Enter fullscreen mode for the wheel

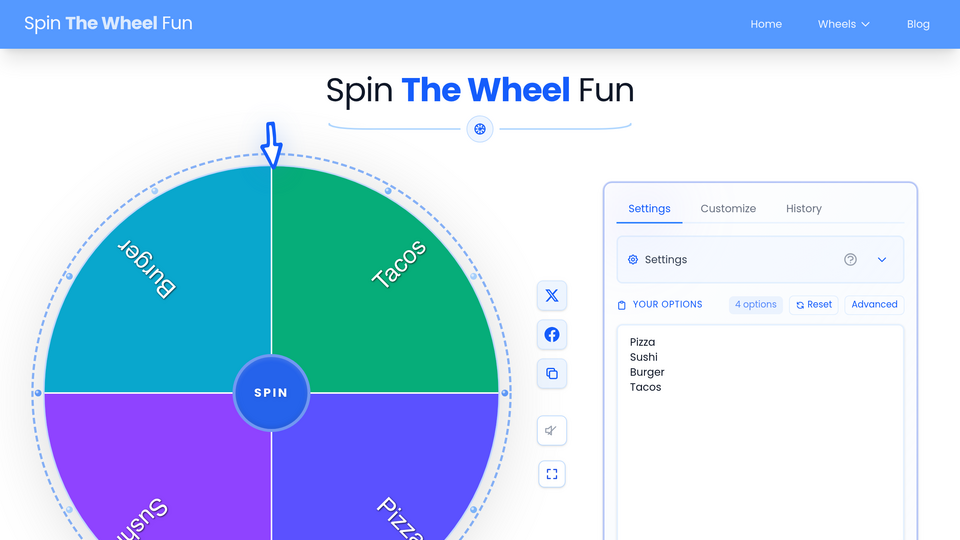click(552, 474)
